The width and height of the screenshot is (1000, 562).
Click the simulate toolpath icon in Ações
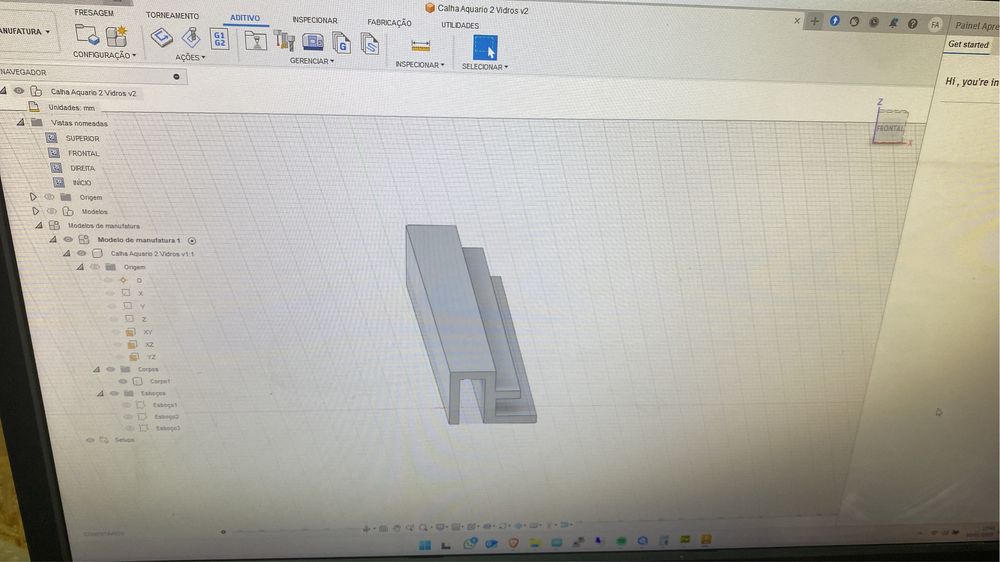pyautogui.click(x=162, y=38)
